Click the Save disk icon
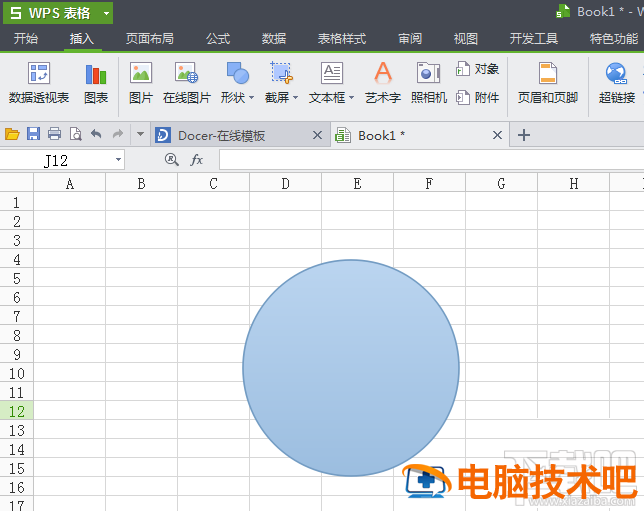This screenshot has height=511, width=644. coord(33,134)
